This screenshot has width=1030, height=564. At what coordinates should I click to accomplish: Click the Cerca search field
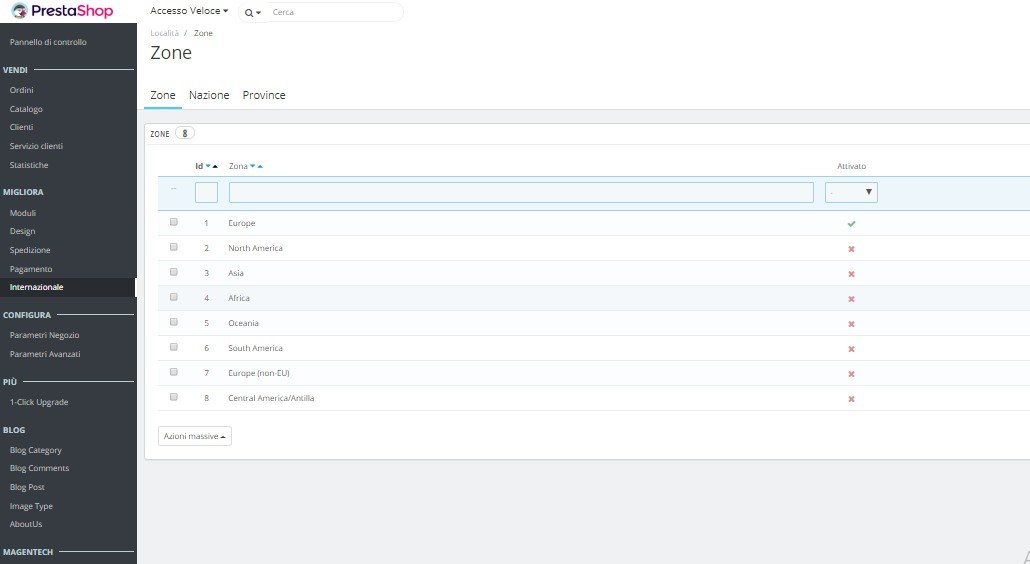[x=335, y=12]
